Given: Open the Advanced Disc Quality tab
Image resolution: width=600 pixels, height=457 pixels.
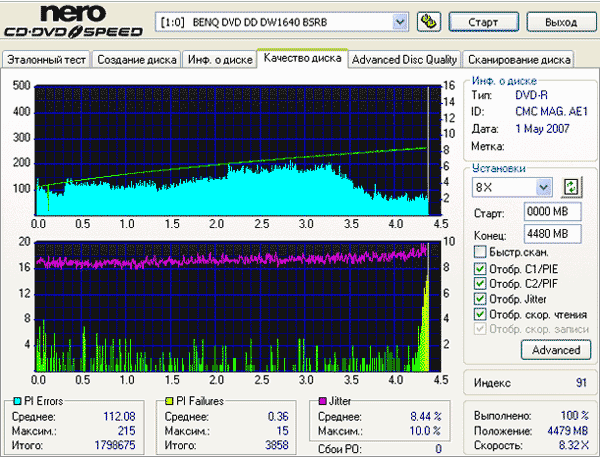Looking at the screenshot, I should 404,60.
